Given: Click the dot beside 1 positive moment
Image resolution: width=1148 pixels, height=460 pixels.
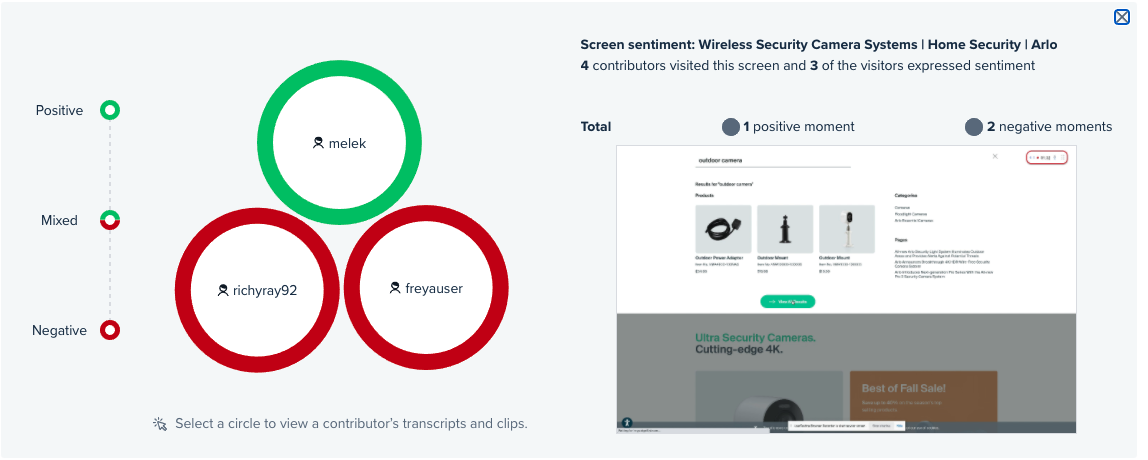Looking at the screenshot, I should (731, 127).
